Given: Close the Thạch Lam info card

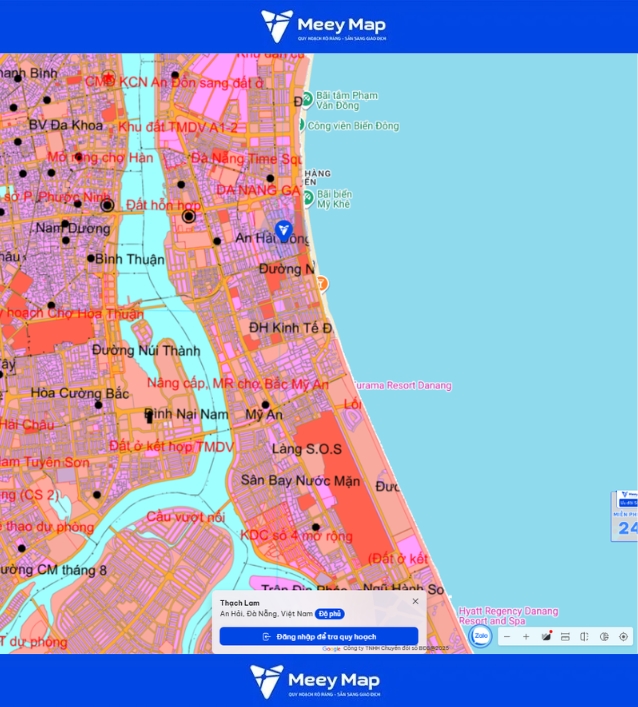Looking at the screenshot, I should click(x=415, y=601).
